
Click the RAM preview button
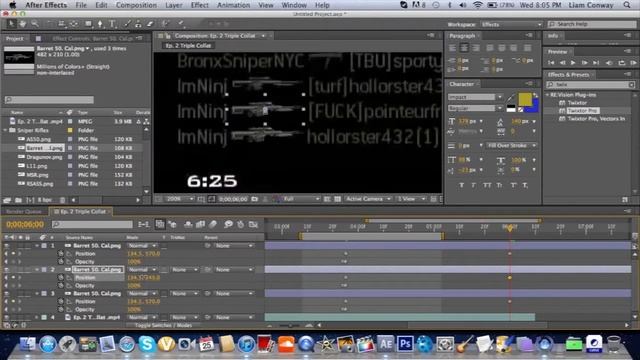[x=633, y=63]
